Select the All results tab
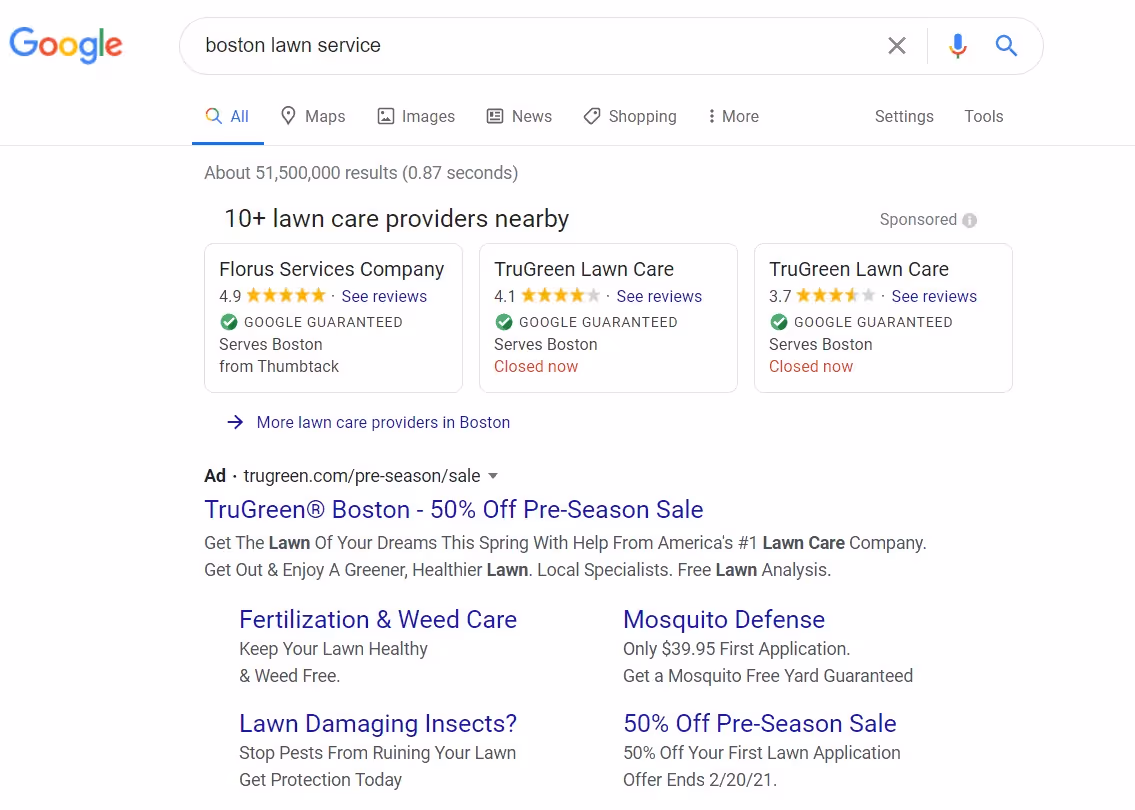This screenshot has height=810, width=1135. 227,117
